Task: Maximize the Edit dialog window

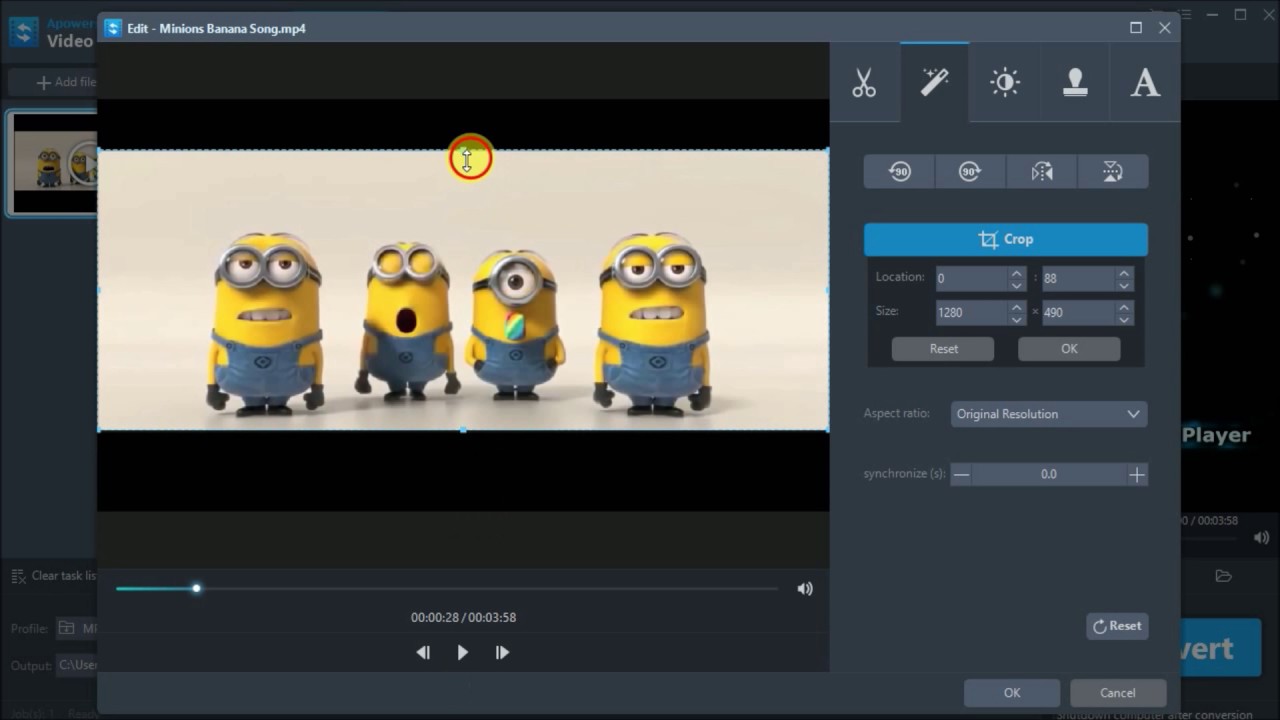Action: click(1136, 28)
